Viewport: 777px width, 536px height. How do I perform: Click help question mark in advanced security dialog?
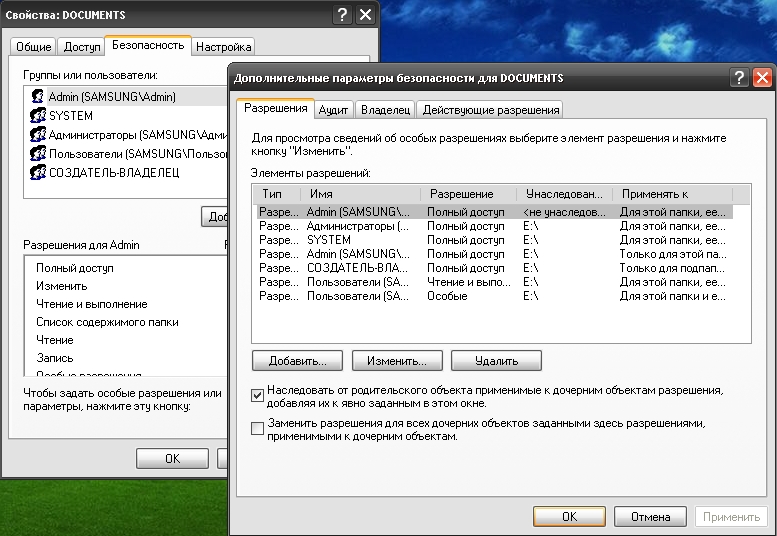pyautogui.click(x=740, y=78)
